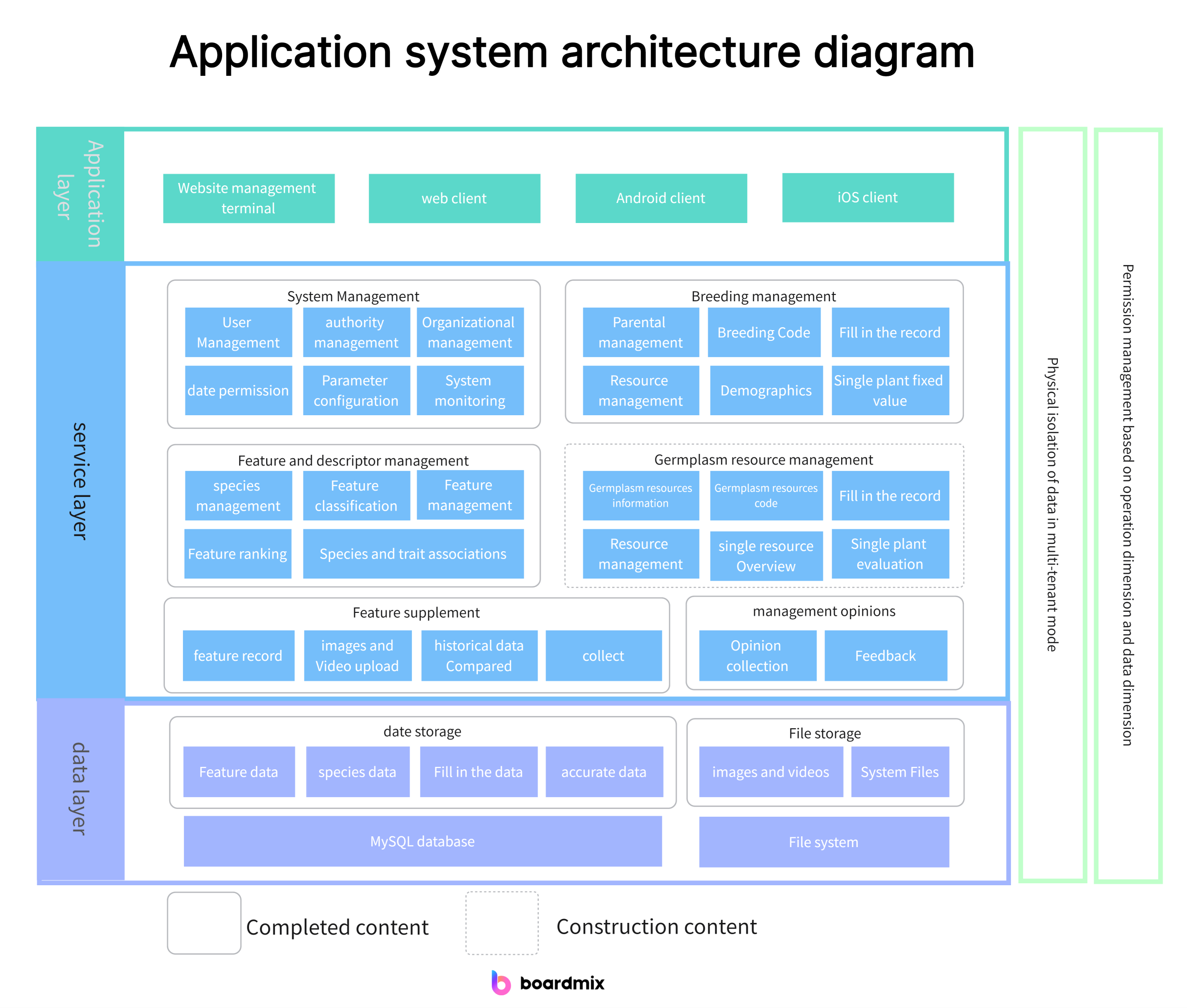
Task: Select the User Management box
Action: coord(238,332)
